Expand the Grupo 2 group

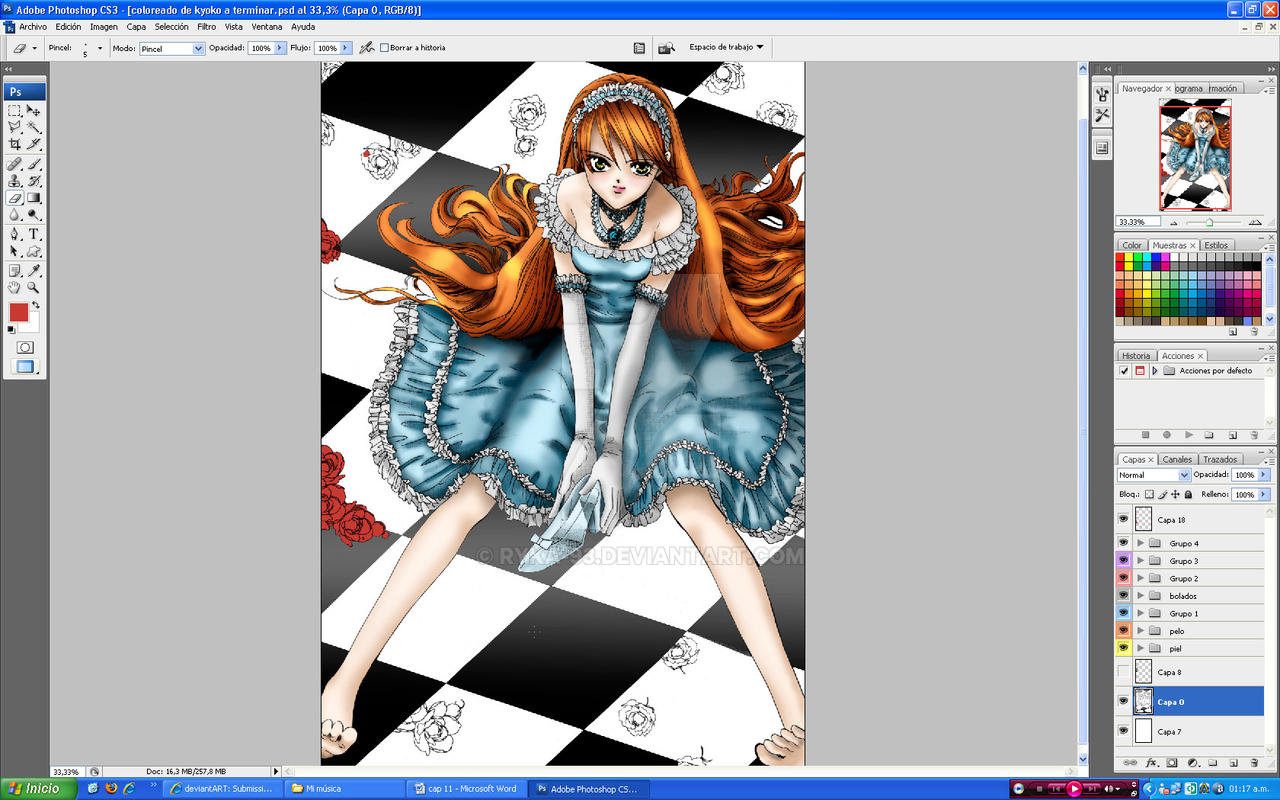tap(1140, 578)
